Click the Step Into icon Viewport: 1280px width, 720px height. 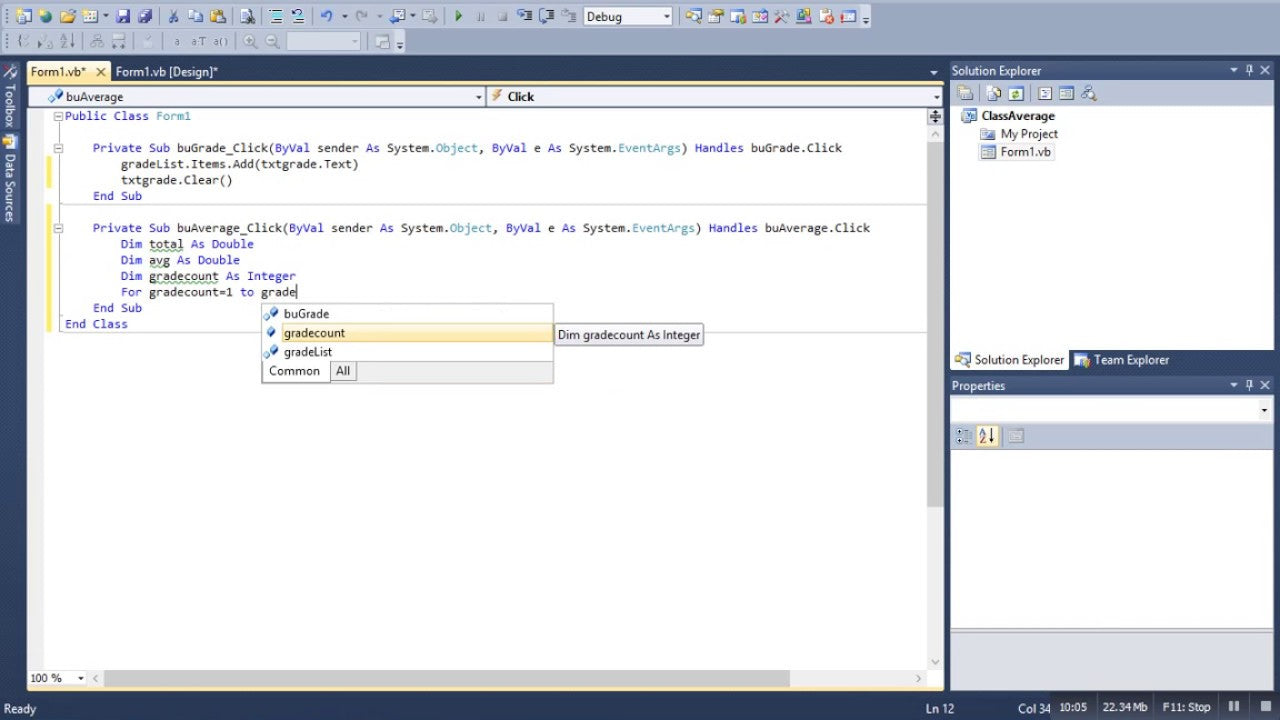pyautogui.click(x=525, y=16)
